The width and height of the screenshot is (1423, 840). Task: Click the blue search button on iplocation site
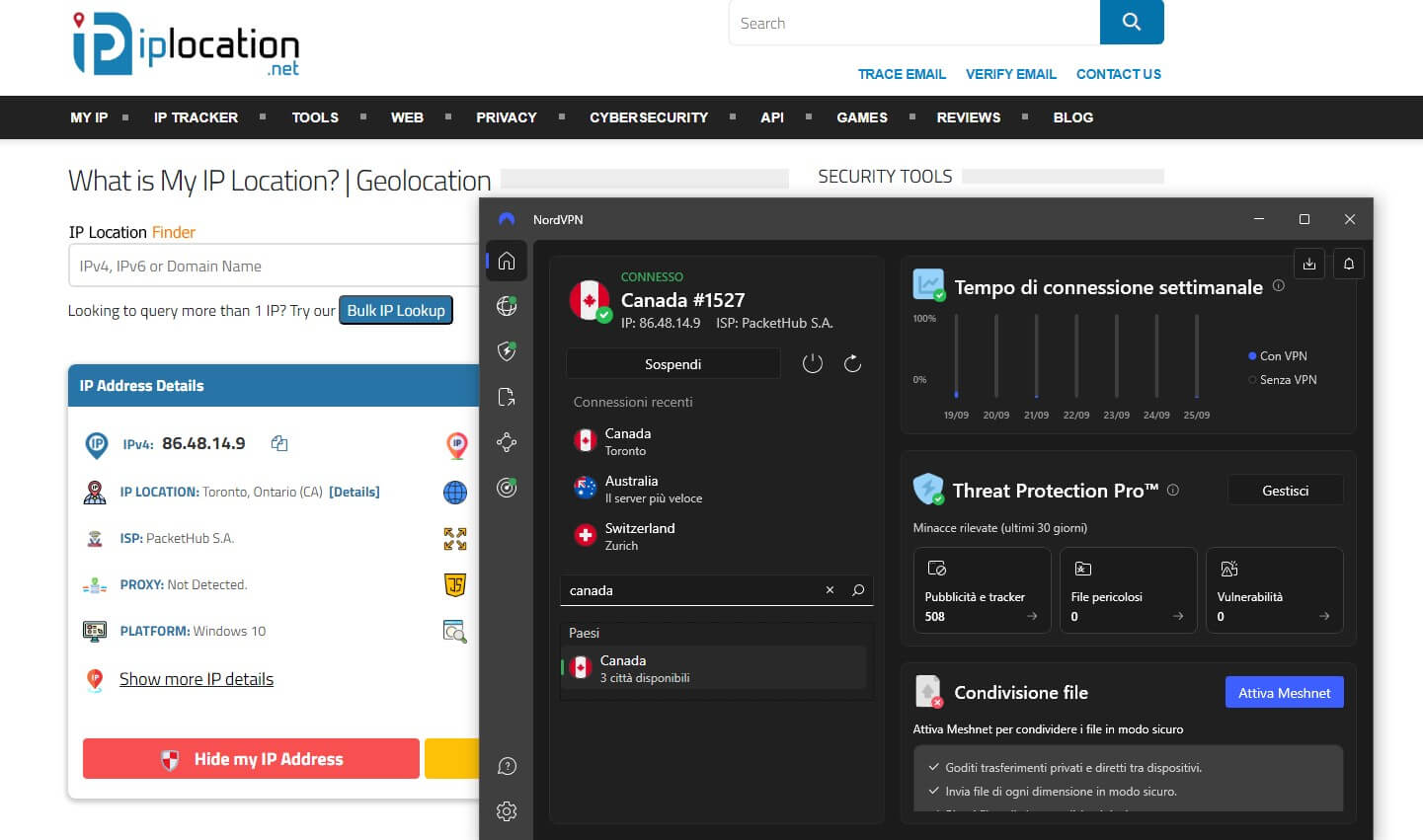[x=1132, y=22]
